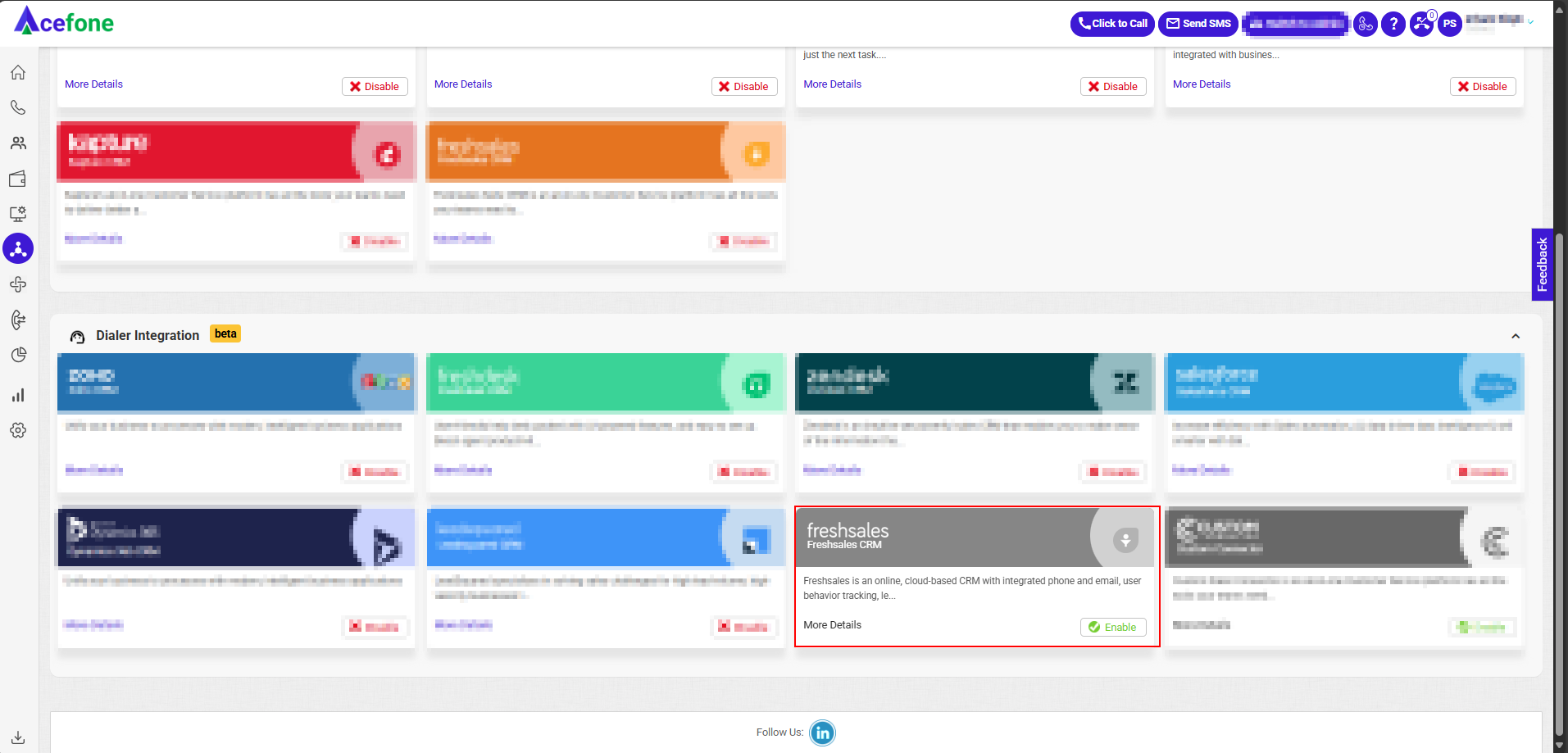Open More Details above the orange card
The width and height of the screenshot is (1568, 753).
tap(463, 84)
